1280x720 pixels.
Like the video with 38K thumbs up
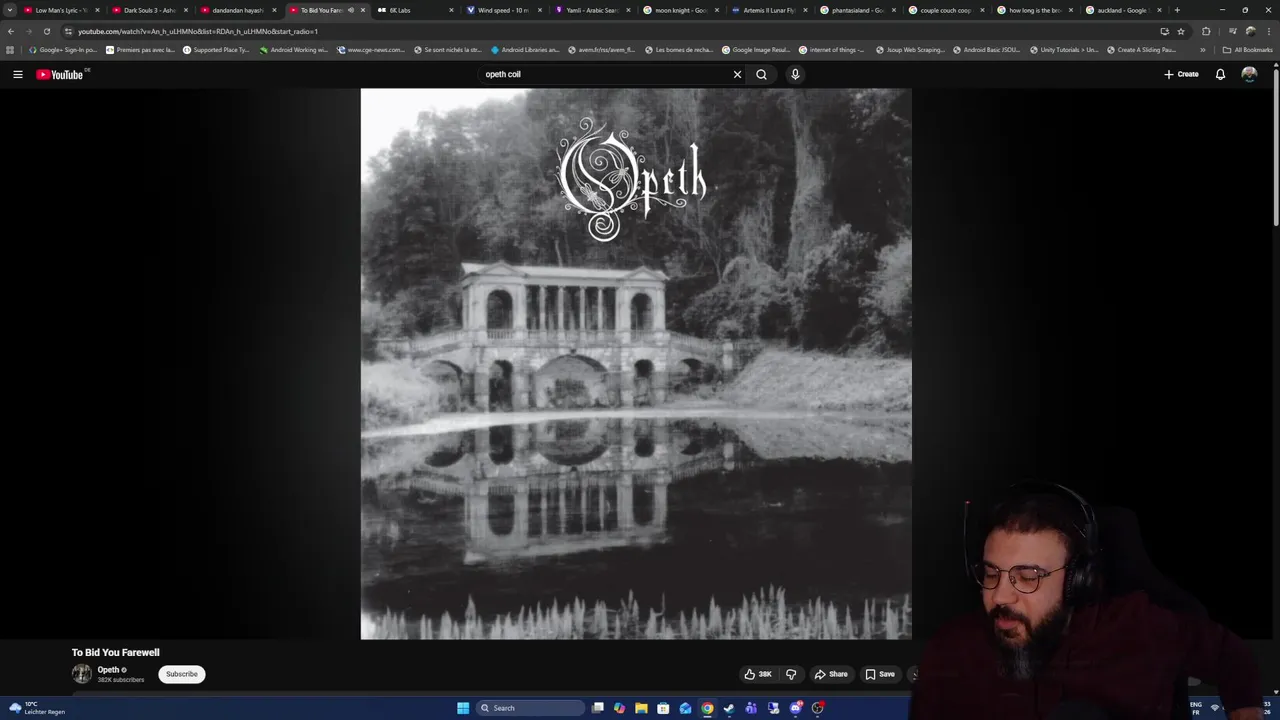[757, 674]
